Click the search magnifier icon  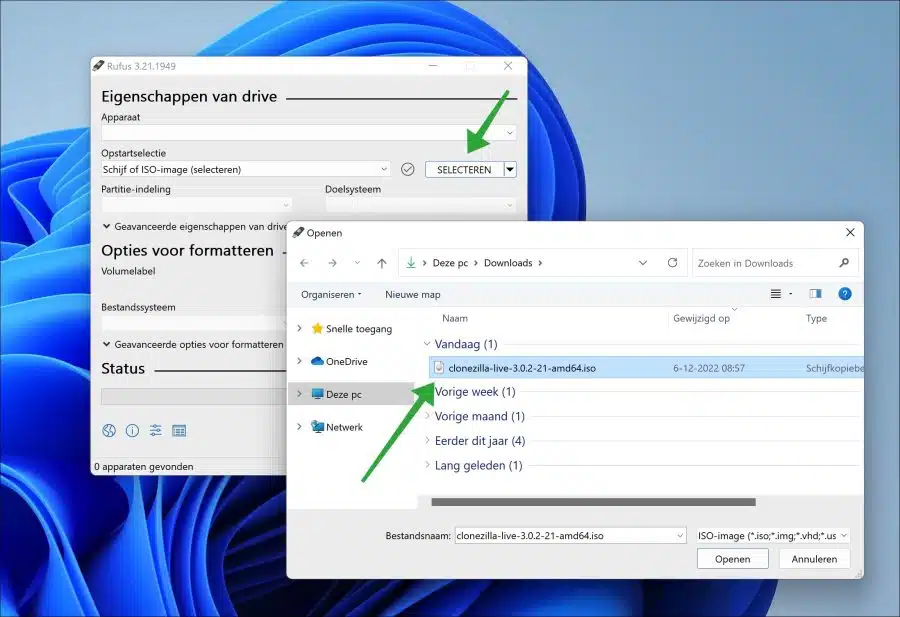[844, 263]
